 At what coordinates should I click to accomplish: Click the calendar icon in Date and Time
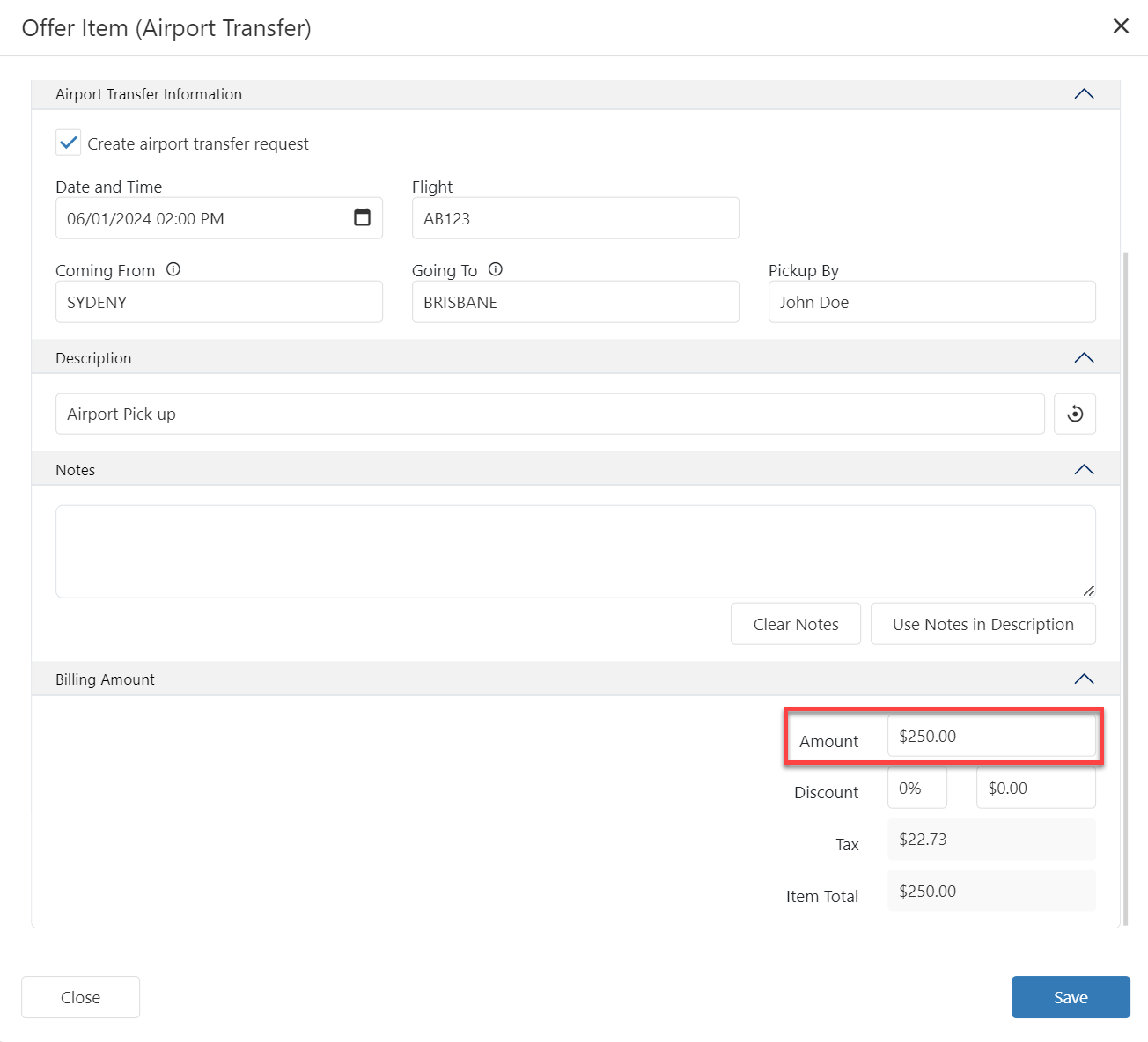click(362, 217)
